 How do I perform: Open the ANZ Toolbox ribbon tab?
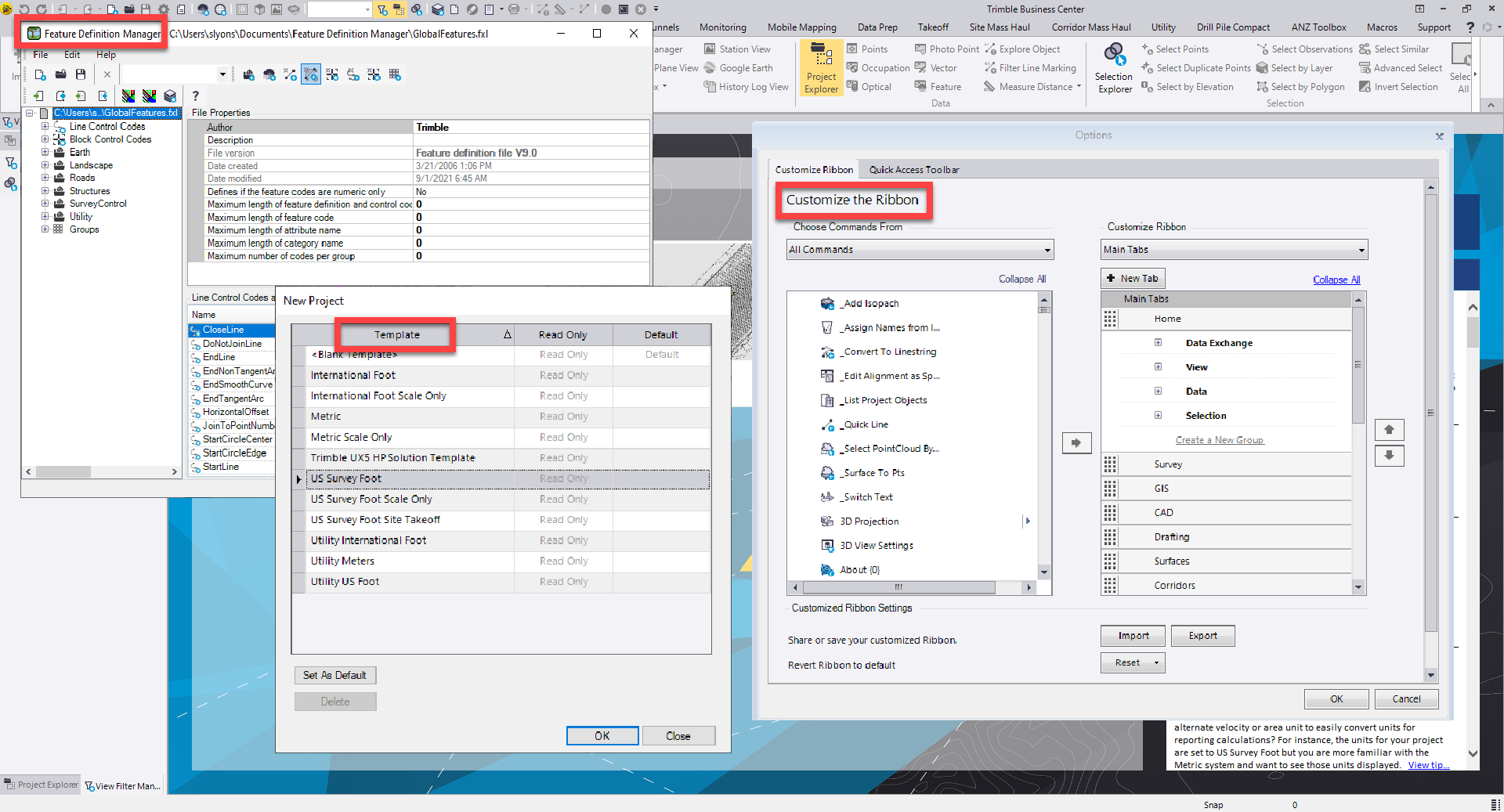point(1318,27)
